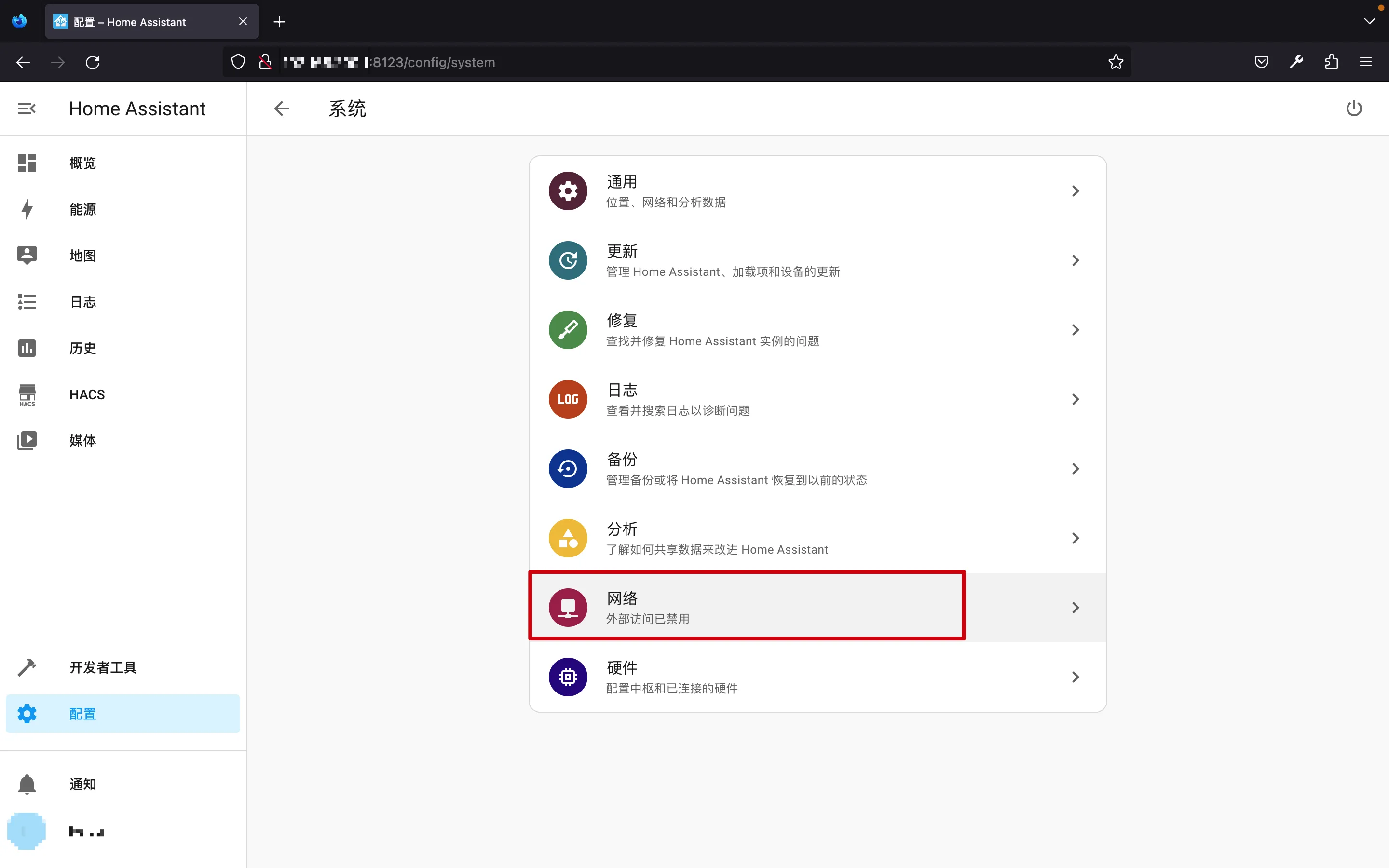1389x868 pixels.
Task: Open Firefox extensions puzzle icon
Action: [x=1331, y=62]
